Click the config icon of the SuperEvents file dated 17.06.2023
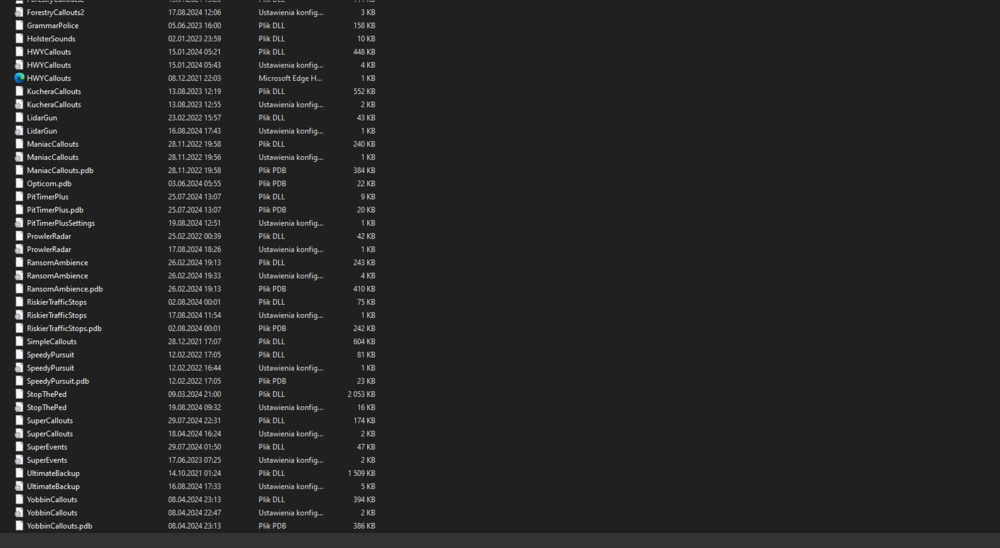This screenshot has width=1000, height=548. pyautogui.click(x=19, y=460)
